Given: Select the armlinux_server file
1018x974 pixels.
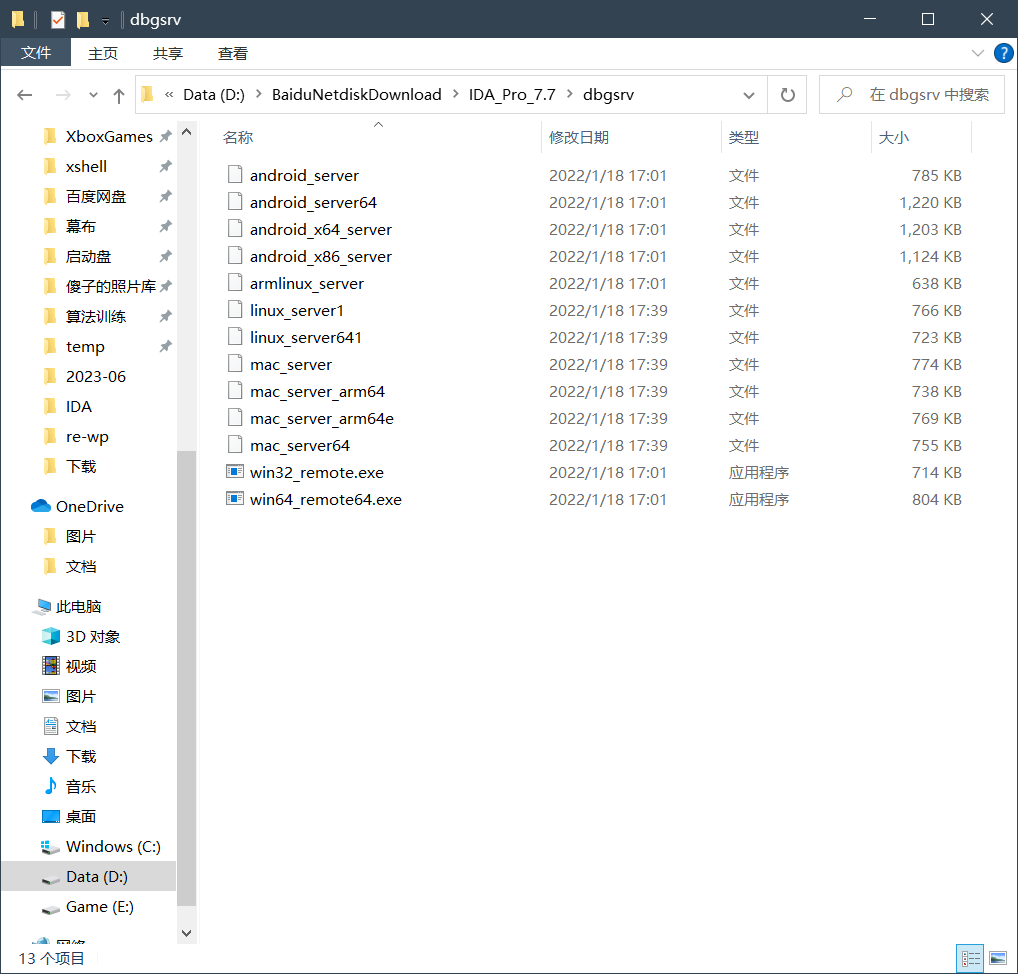Looking at the screenshot, I should click(x=306, y=284).
